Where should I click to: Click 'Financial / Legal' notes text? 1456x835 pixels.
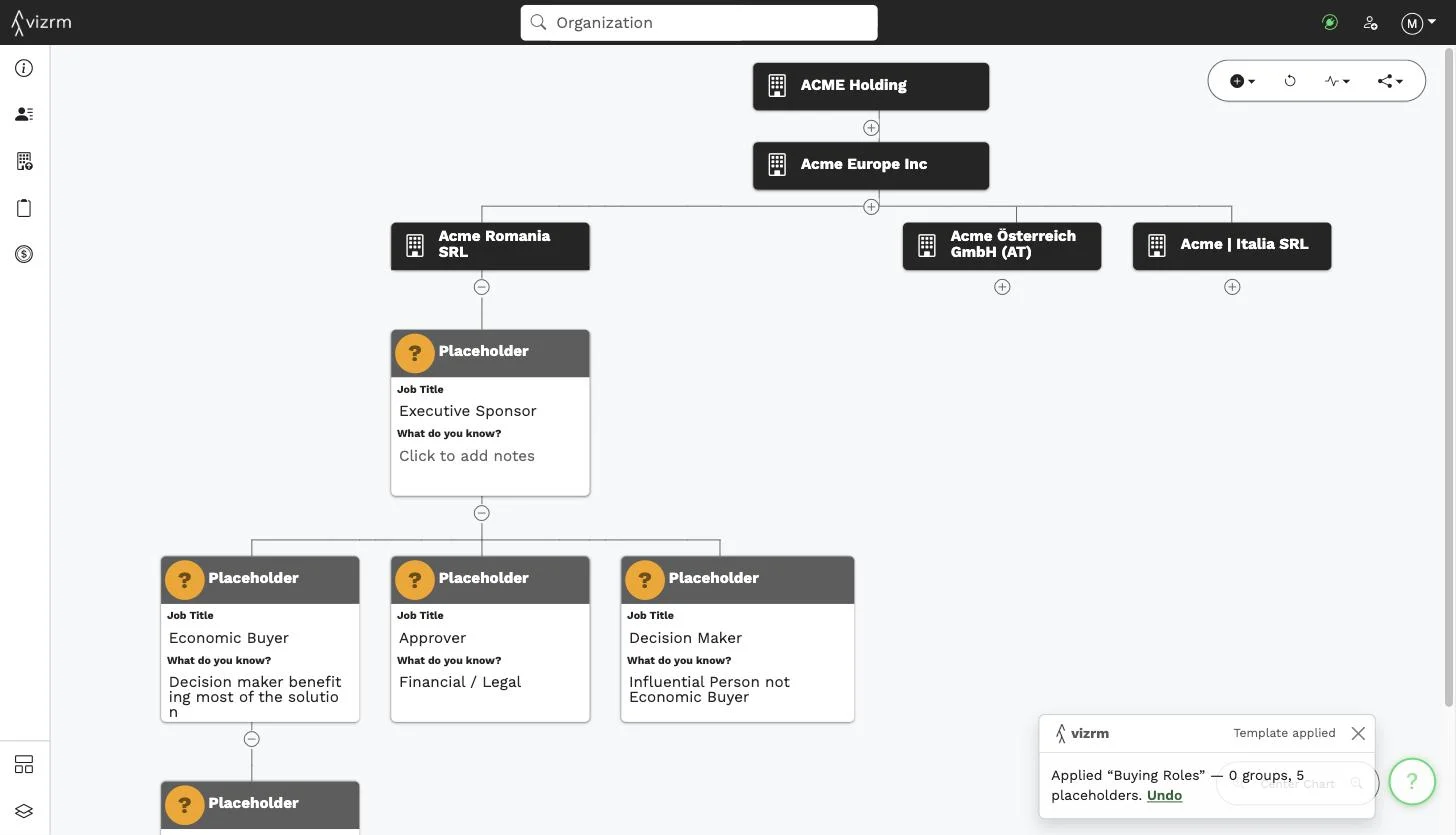[460, 682]
